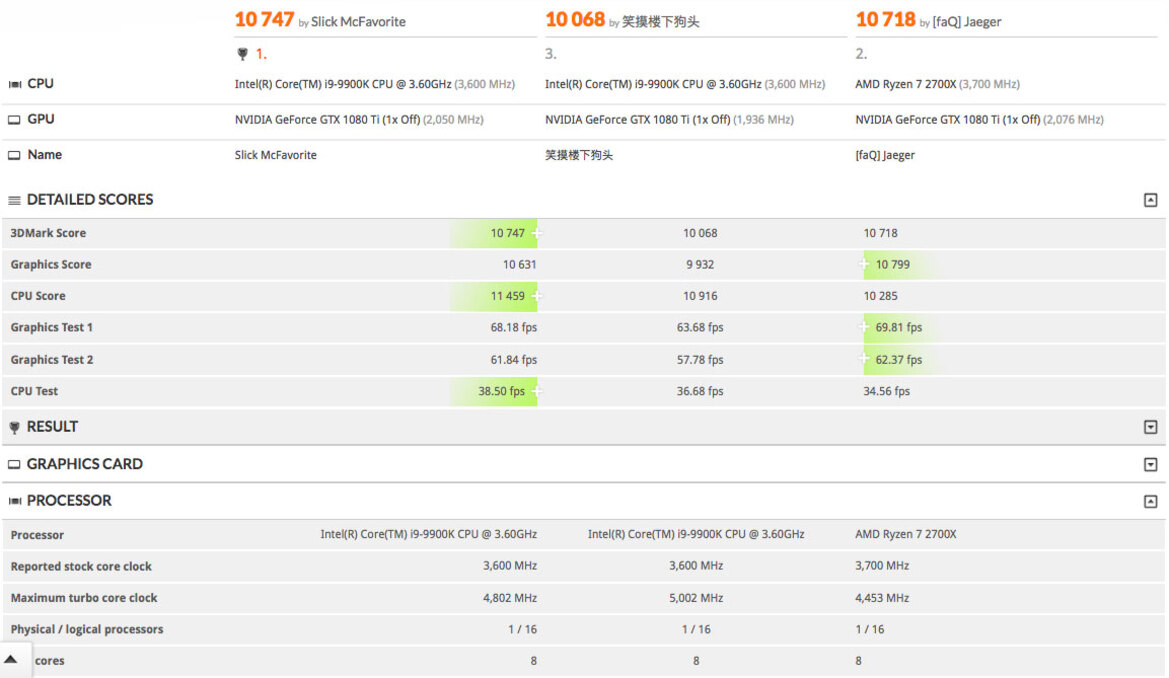Click the Result heading
The image size is (1169, 678).
tap(52, 427)
